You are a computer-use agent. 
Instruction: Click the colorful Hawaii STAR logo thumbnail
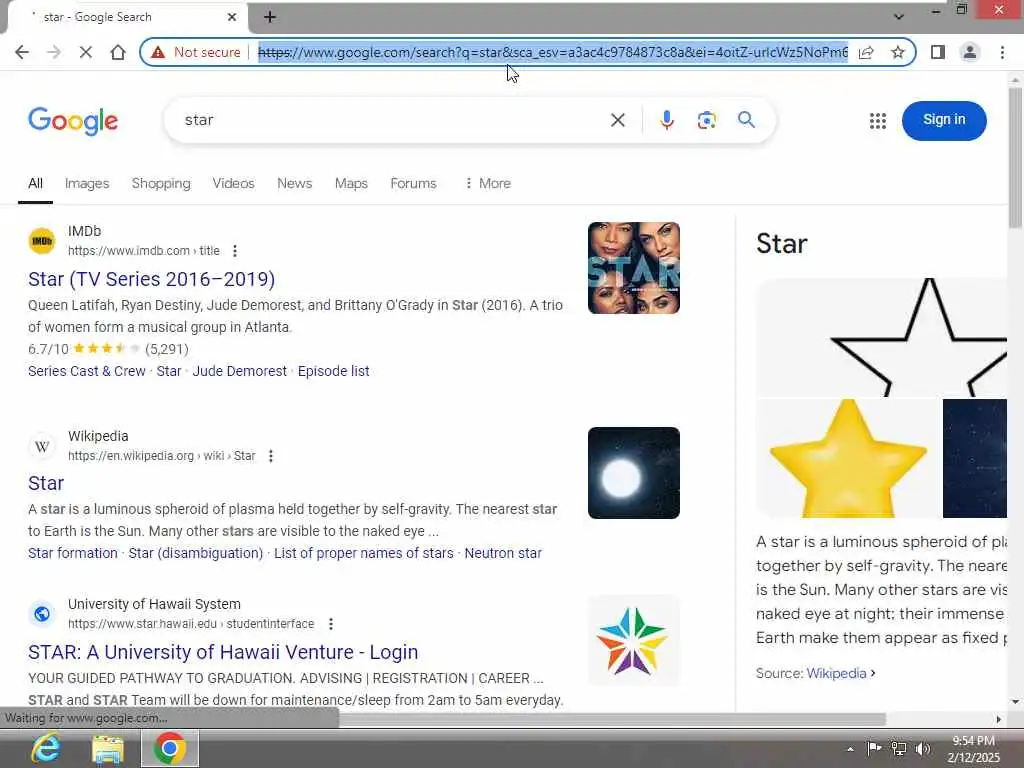tap(633, 641)
